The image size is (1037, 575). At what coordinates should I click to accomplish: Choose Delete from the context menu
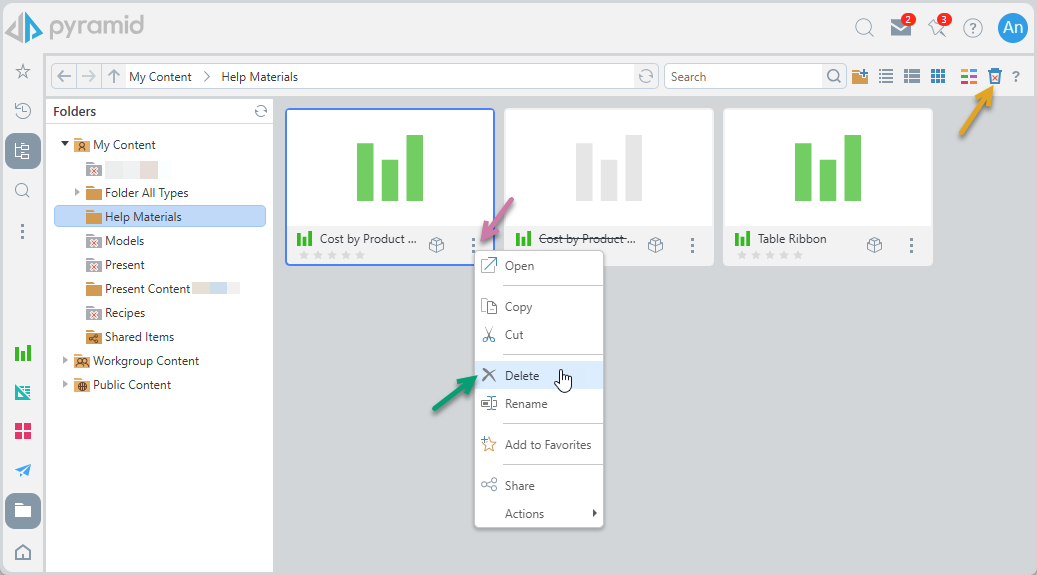click(x=522, y=376)
